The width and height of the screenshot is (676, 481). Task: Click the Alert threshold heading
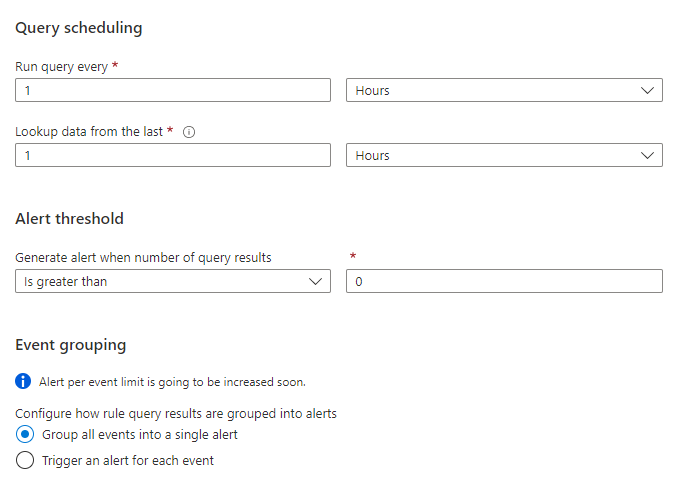pyautogui.click(x=69, y=219)
